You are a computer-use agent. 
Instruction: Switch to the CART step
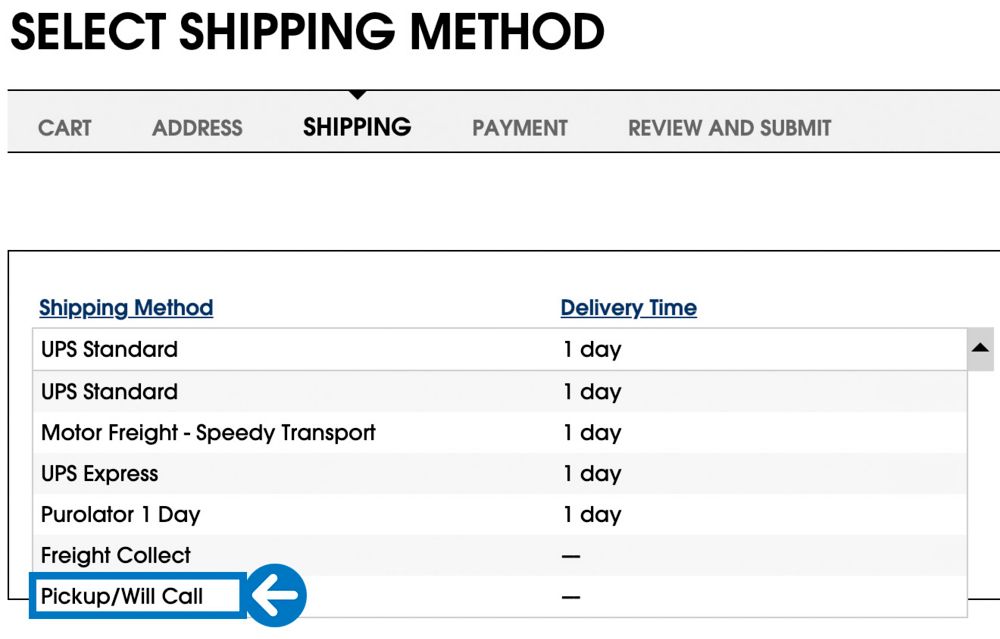[65, 128]
